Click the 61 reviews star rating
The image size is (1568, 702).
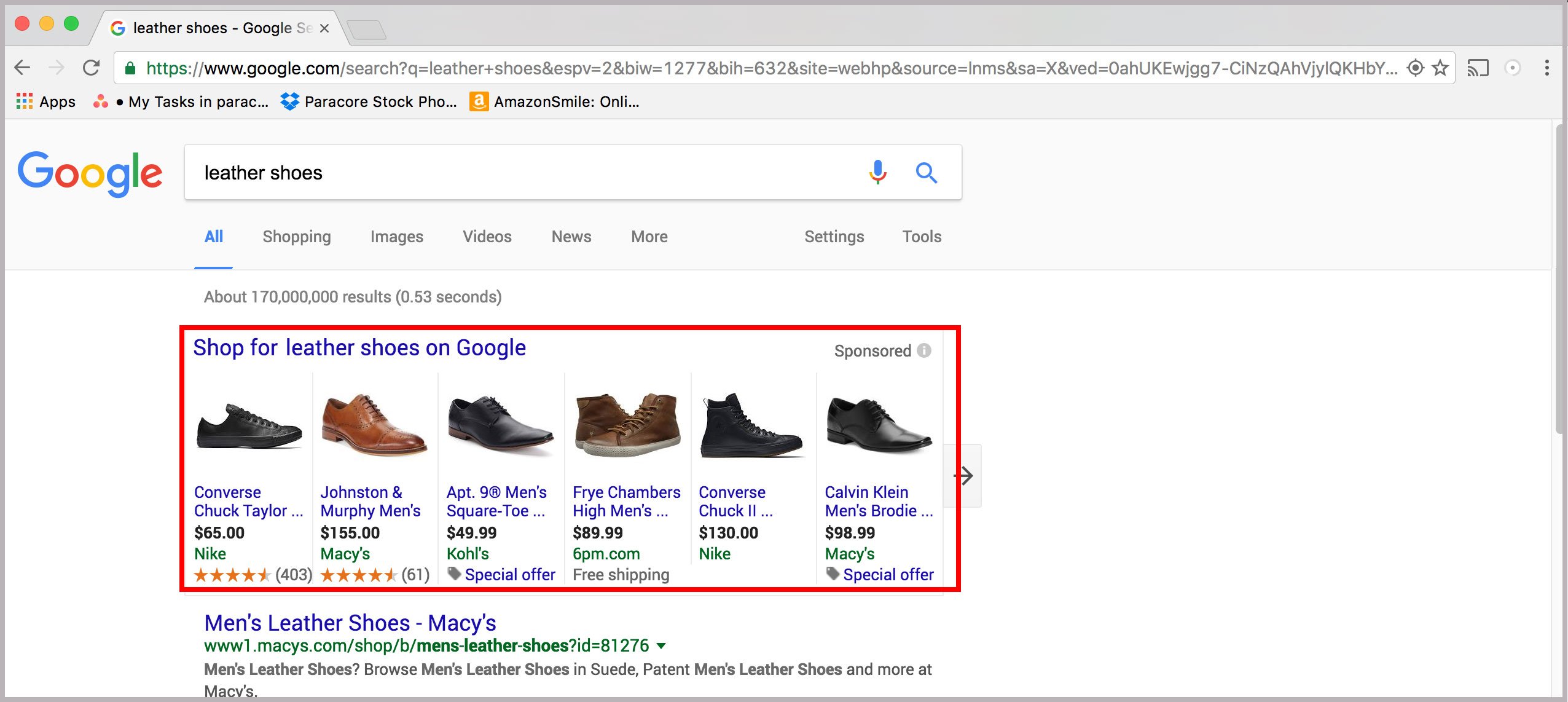(x=375, y=575)
